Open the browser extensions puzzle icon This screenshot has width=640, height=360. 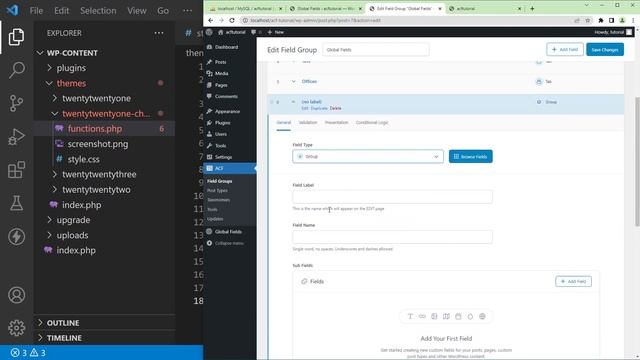pos(601,20)
